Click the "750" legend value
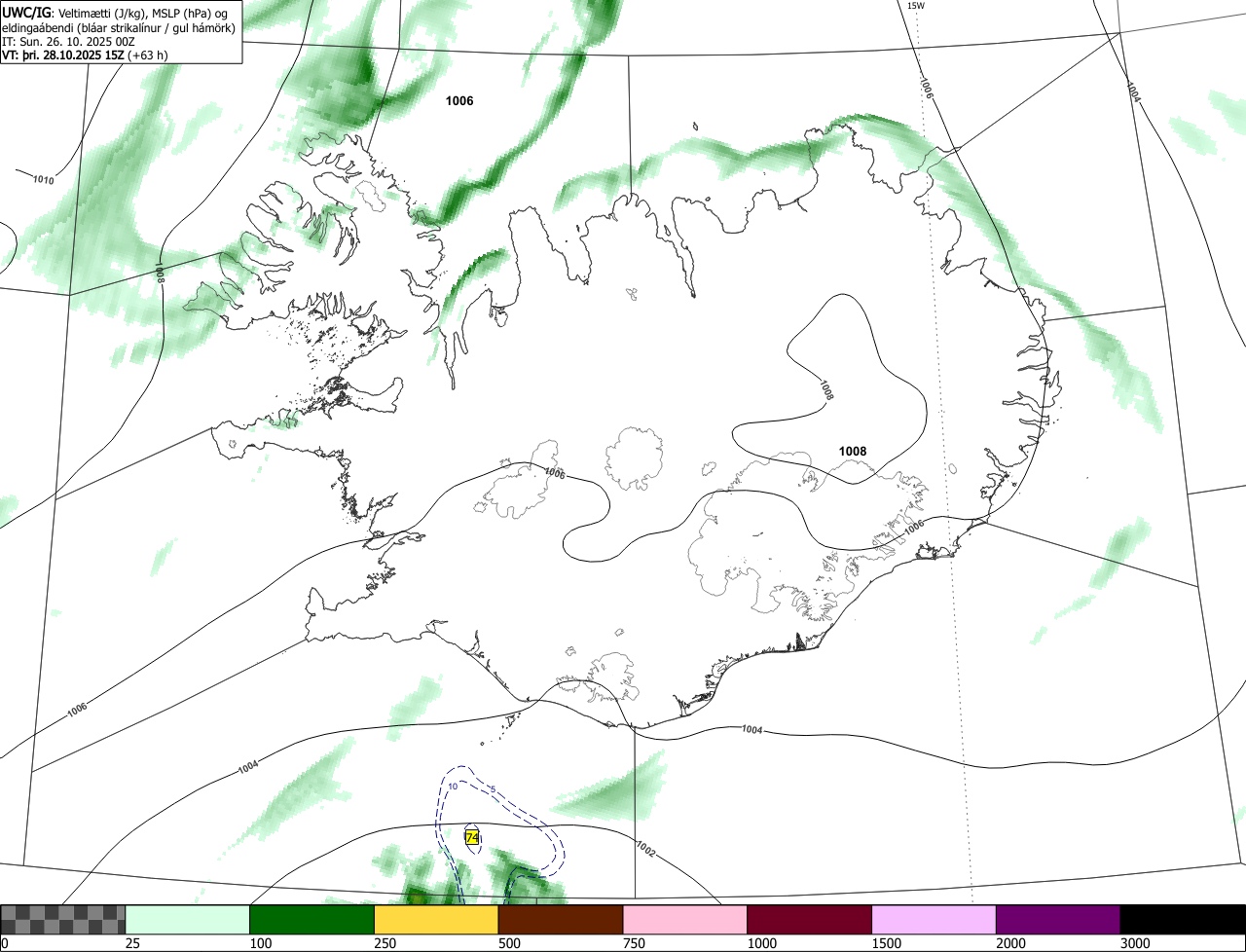Screen dimensions: 1246x952 coord(633,944)
